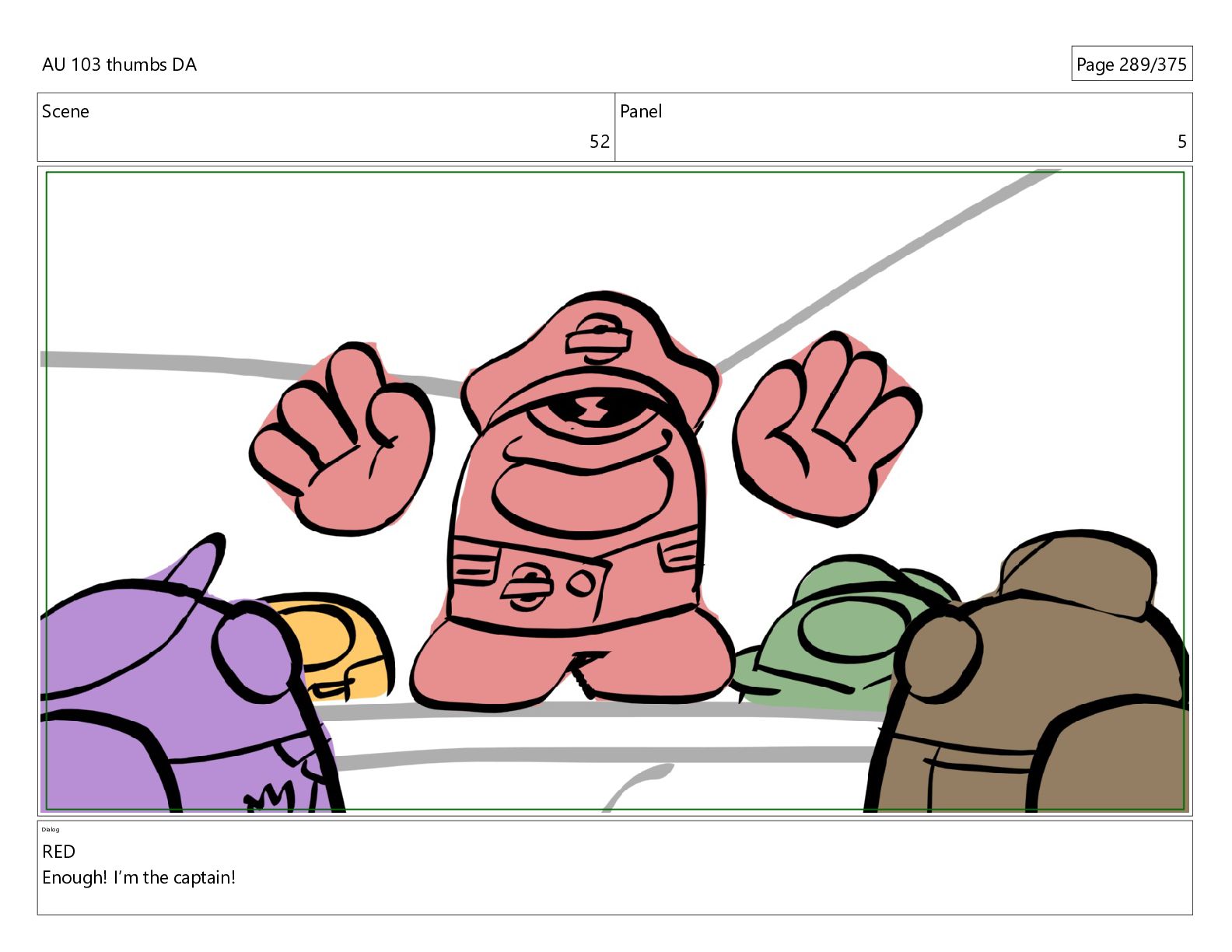
Task: Click the 'AU 103 thumbs DA' title text
Action: tap(119, 65)
